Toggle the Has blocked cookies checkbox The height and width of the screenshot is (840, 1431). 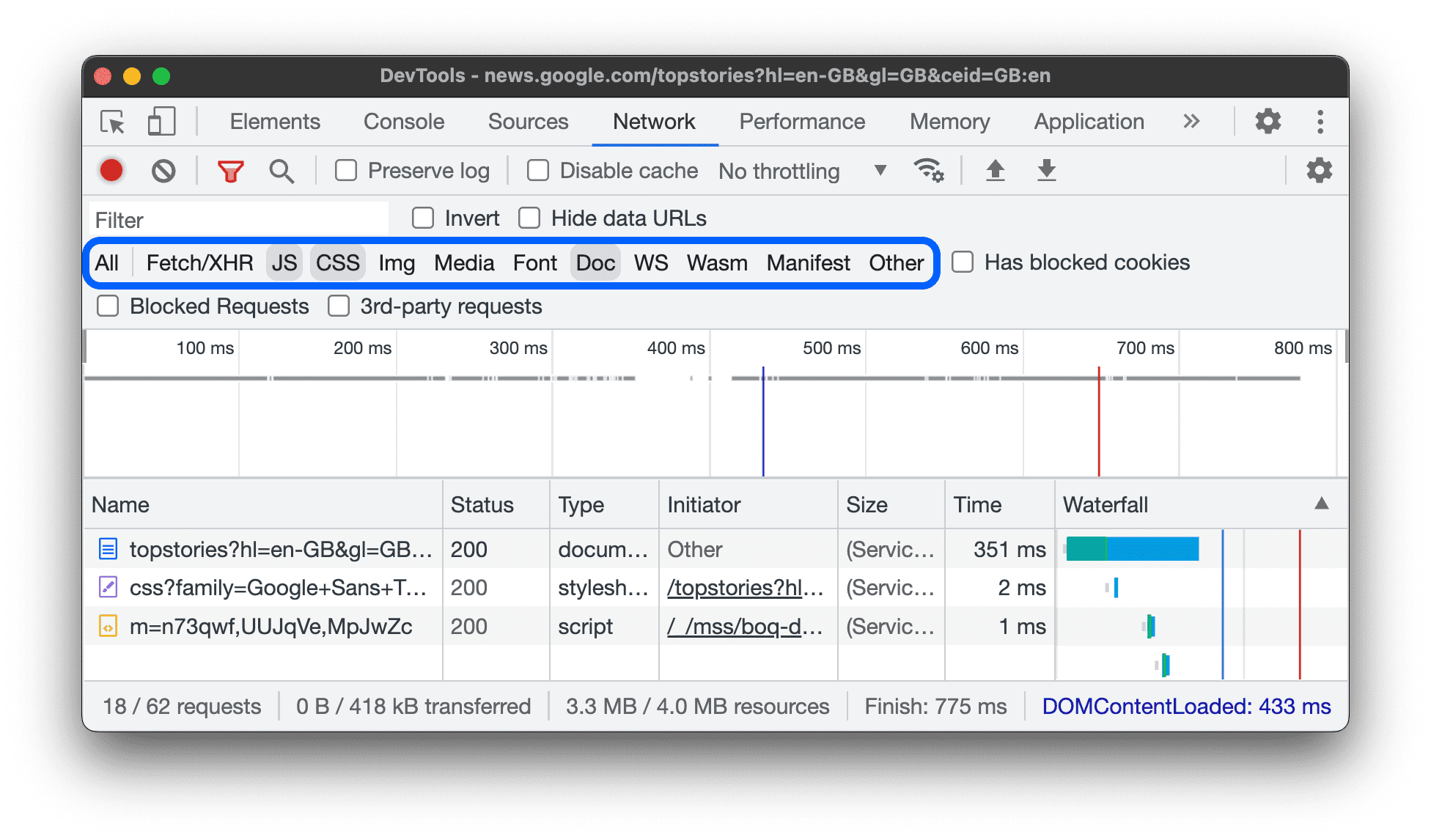(x=961, y=263)
